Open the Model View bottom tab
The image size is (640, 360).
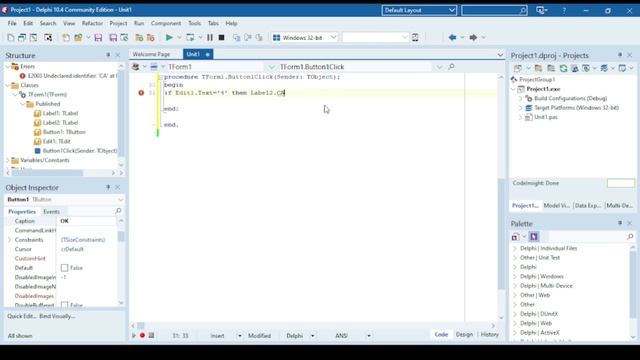(x=556, y=205)
